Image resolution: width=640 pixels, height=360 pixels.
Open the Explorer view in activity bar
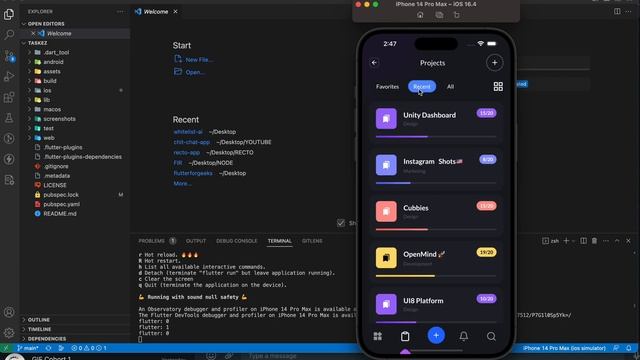pyautogui.click(x=9, y=14)
